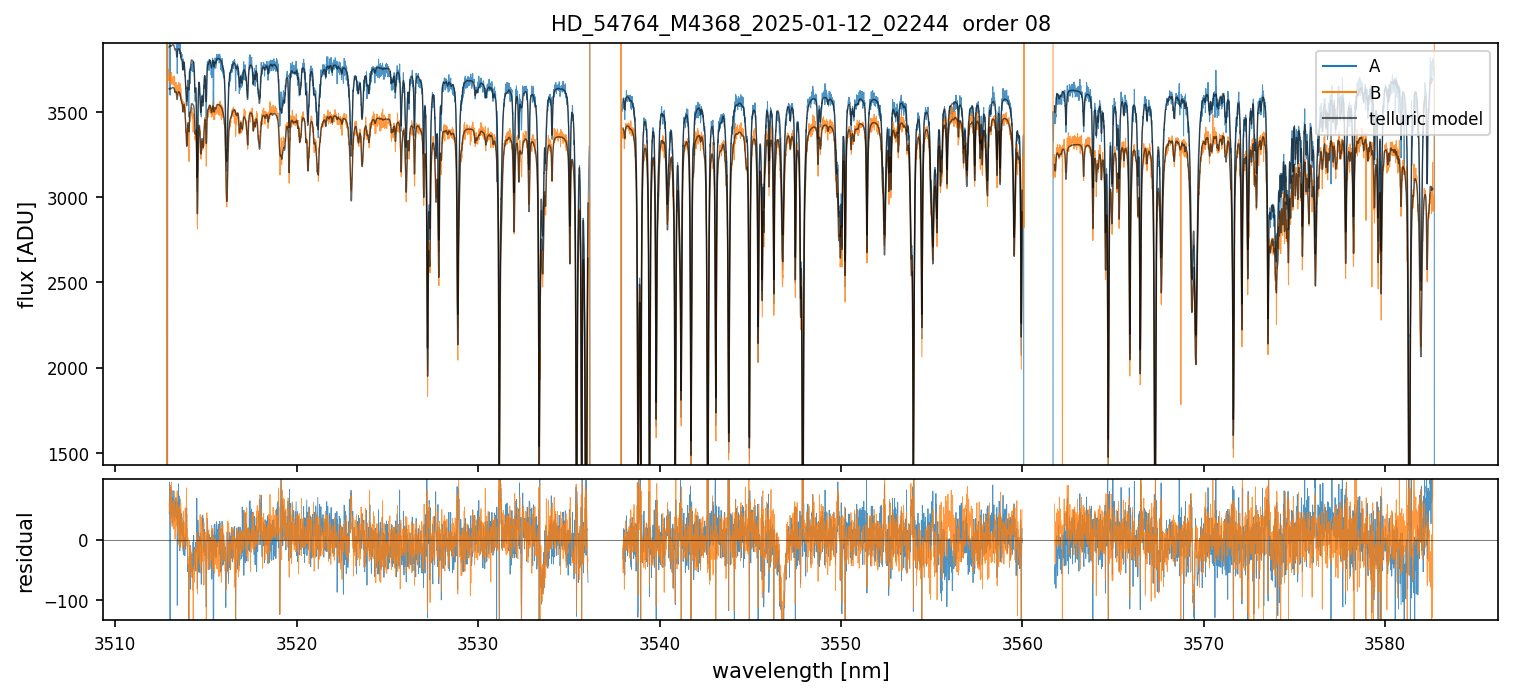
Task: Select the 'B' label in the legend
Action: 1374,94
